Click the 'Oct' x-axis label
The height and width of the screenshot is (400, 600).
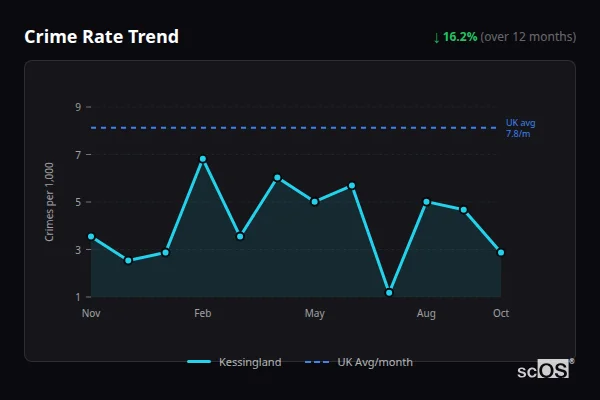coord(501,313)
